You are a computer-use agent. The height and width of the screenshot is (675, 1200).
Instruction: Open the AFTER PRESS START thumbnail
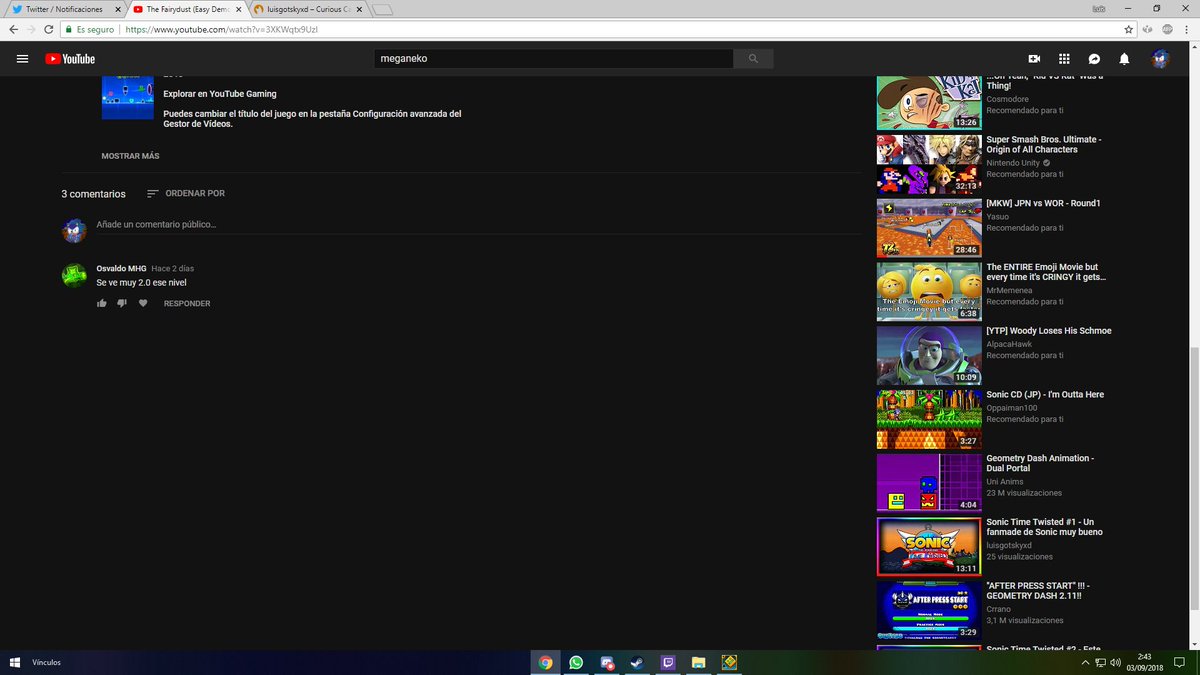tap(929, 610)
